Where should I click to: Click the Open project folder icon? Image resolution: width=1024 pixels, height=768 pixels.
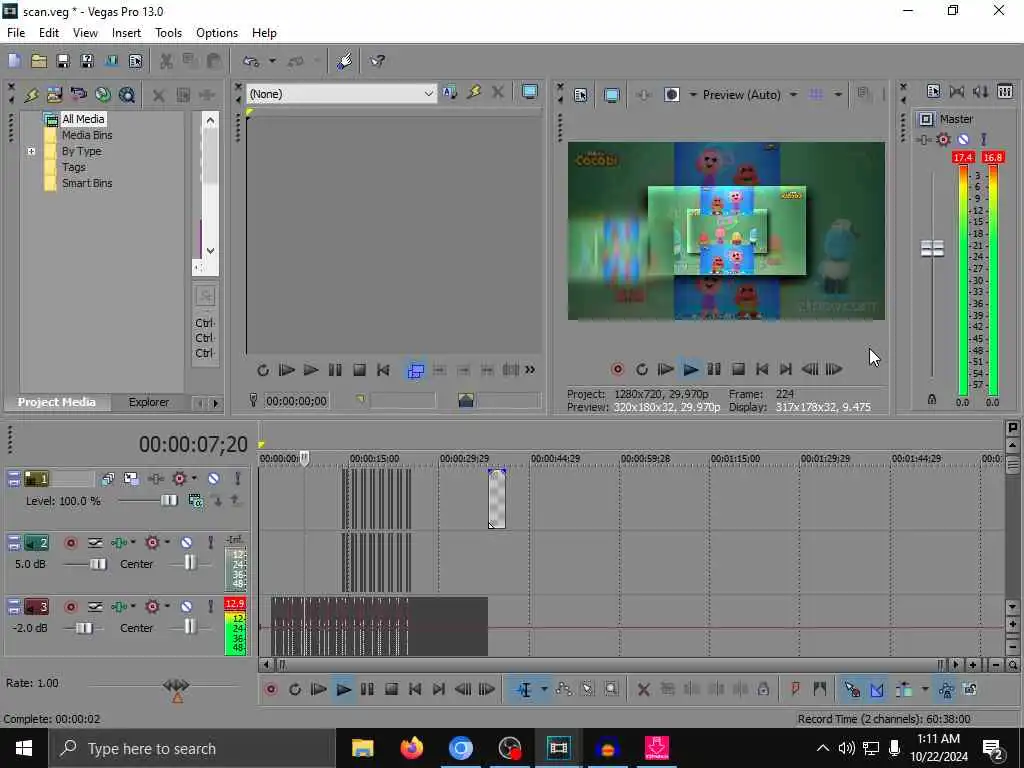39,61
